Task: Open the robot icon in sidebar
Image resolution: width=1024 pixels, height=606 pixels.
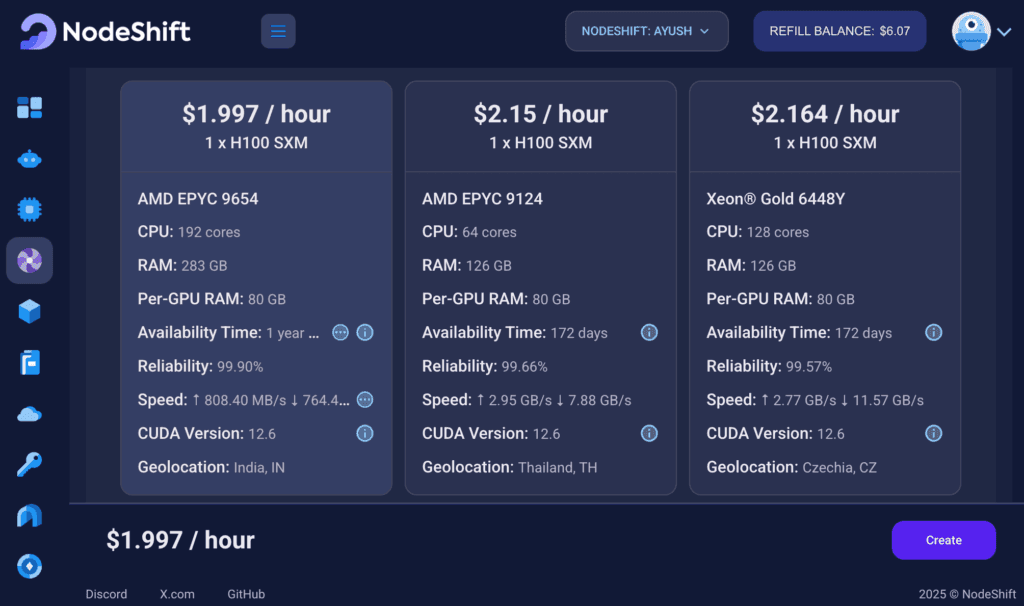Action: [29, 159]
